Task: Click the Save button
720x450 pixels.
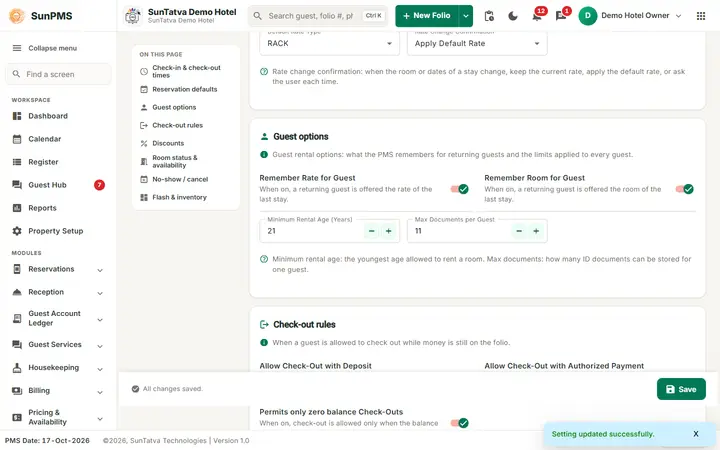Action: point(681,389)
